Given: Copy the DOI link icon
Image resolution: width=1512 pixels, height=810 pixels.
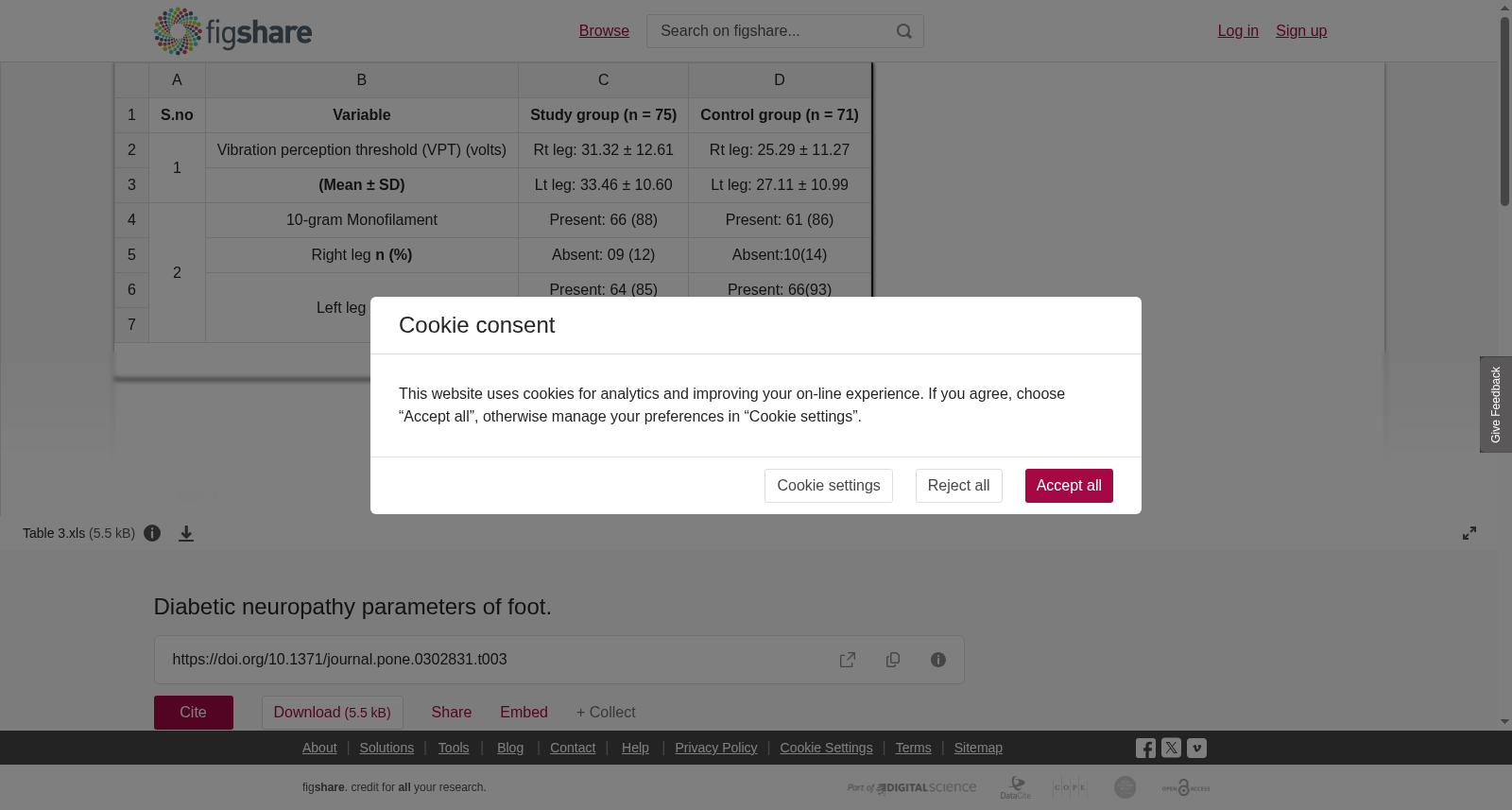Looking at the screenshot, I should pyautogui.click(x=893, y=660).
